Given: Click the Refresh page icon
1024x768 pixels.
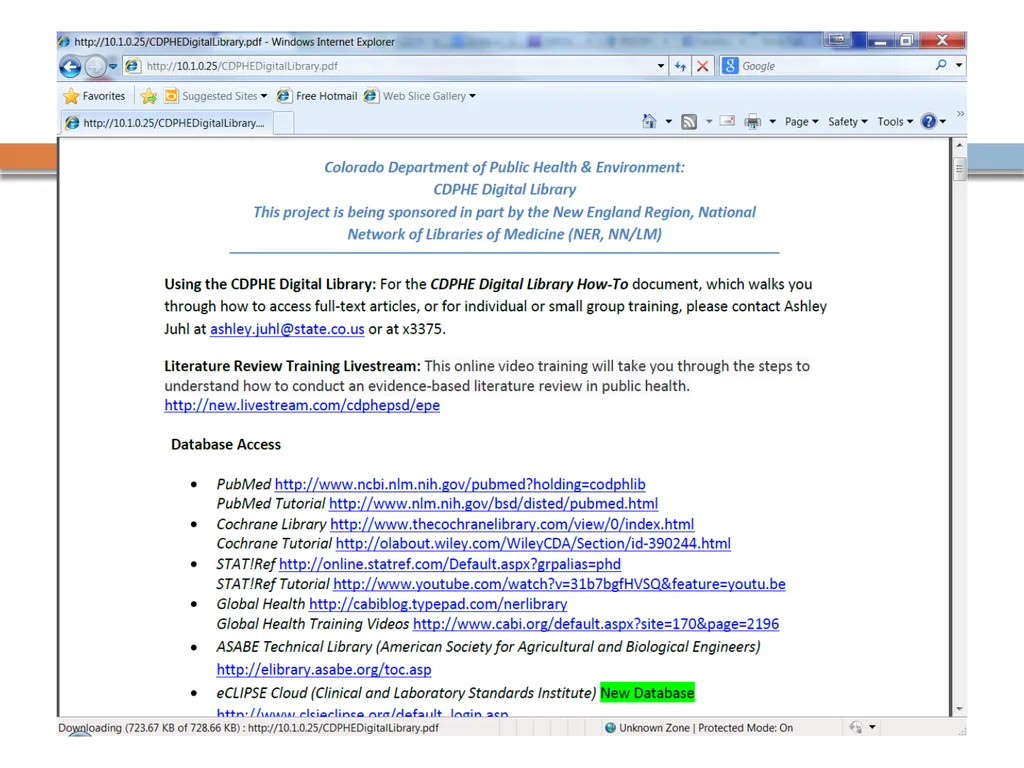Looking at the screenshot, I should [680, 66].
